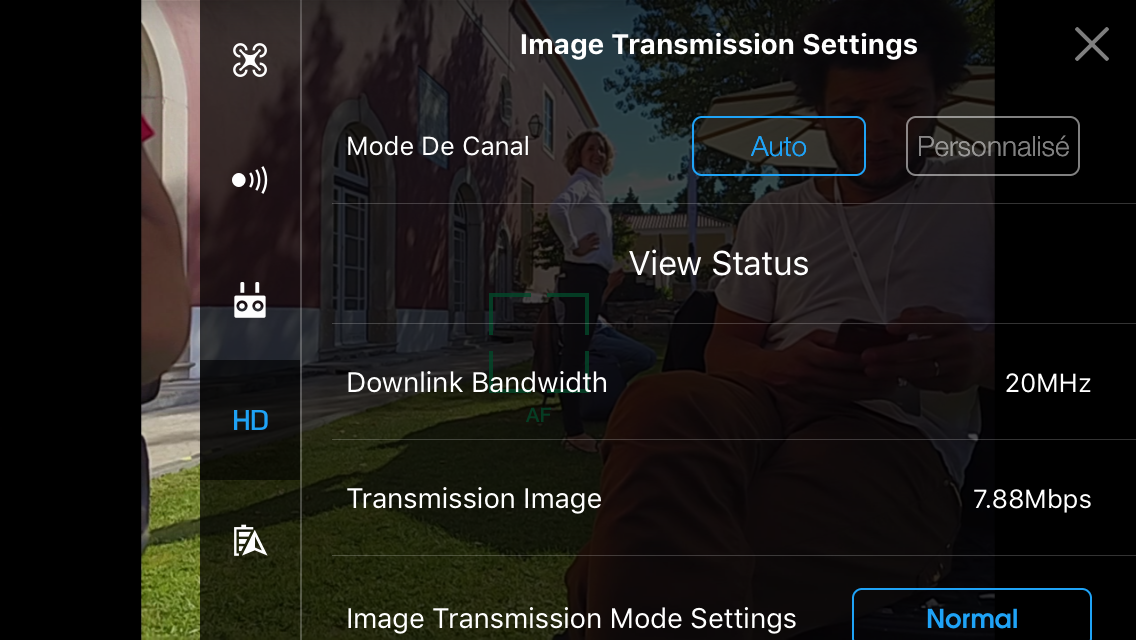The height and width of the screenshot is (640, 1136).
Task: Tap the Image Transmission Mode Settings label
Action: click(571, 619)
